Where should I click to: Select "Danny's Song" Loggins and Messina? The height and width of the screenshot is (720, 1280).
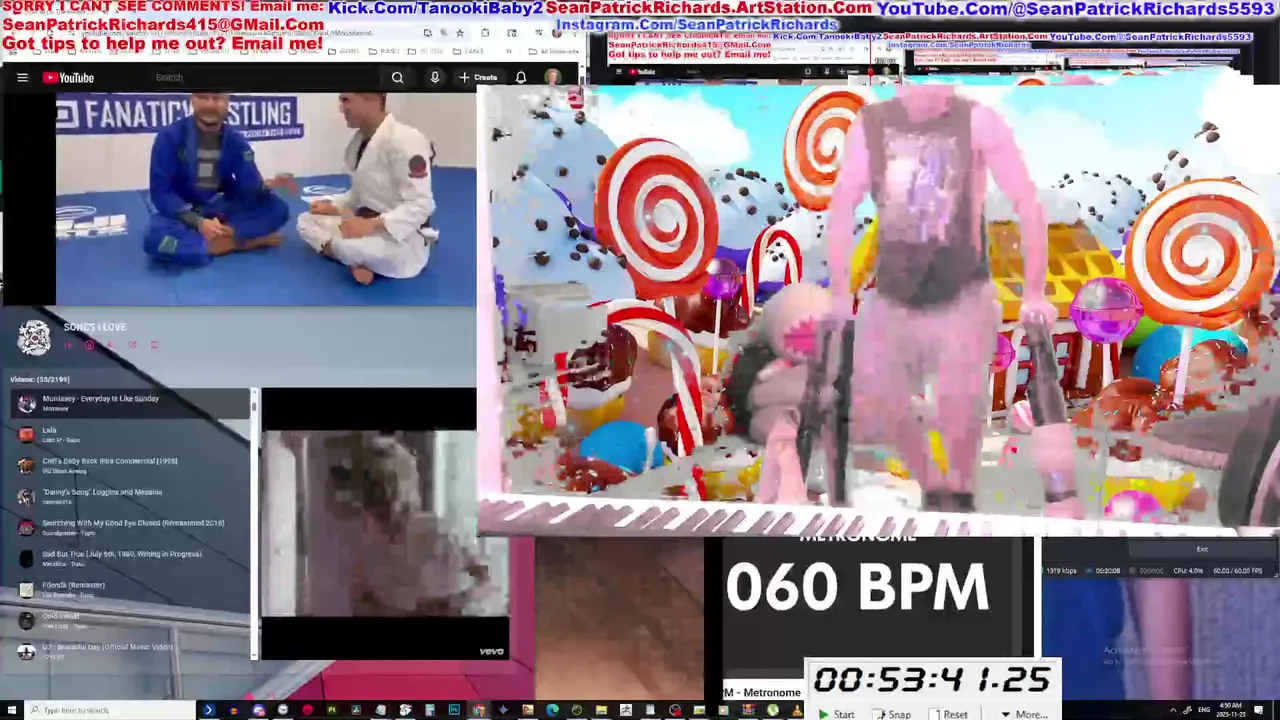tap(130, 496)
